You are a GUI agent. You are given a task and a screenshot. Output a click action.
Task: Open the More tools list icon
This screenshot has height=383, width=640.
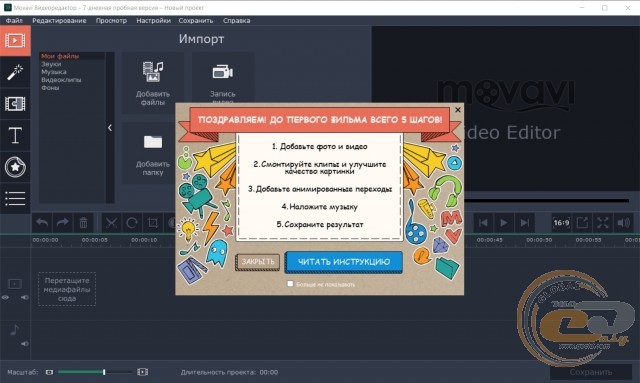15,198
